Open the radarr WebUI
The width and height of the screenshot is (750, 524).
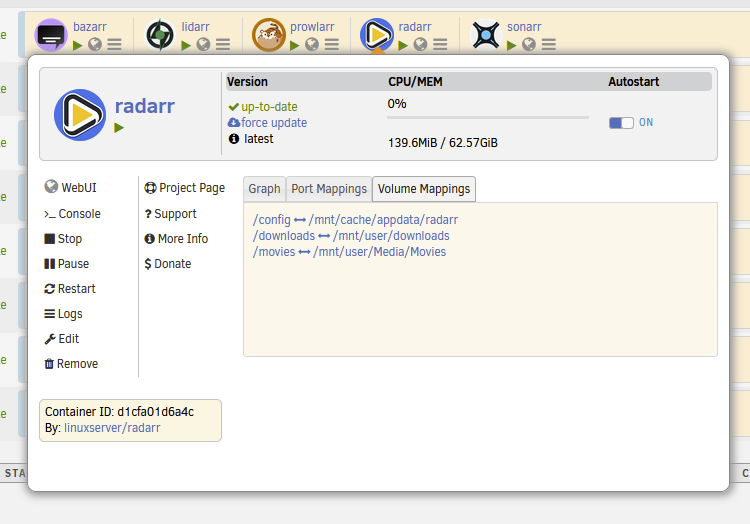(71, 187)
